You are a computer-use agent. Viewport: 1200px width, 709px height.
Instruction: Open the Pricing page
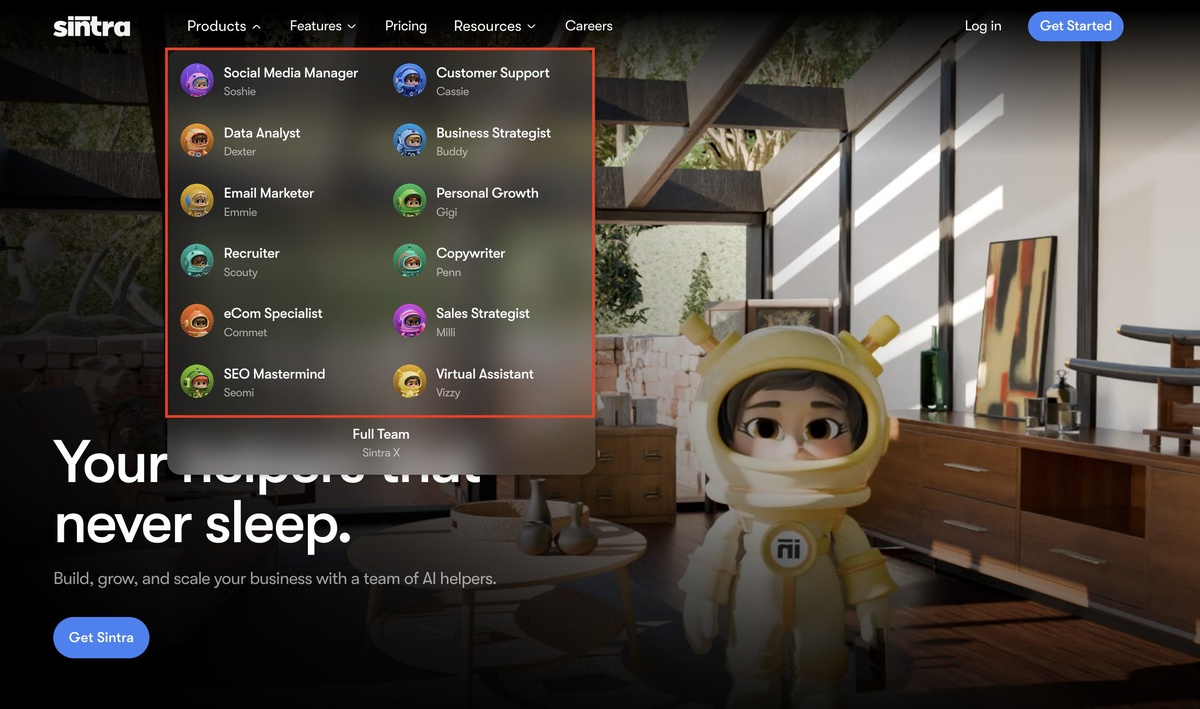click(x=406, y=26)
